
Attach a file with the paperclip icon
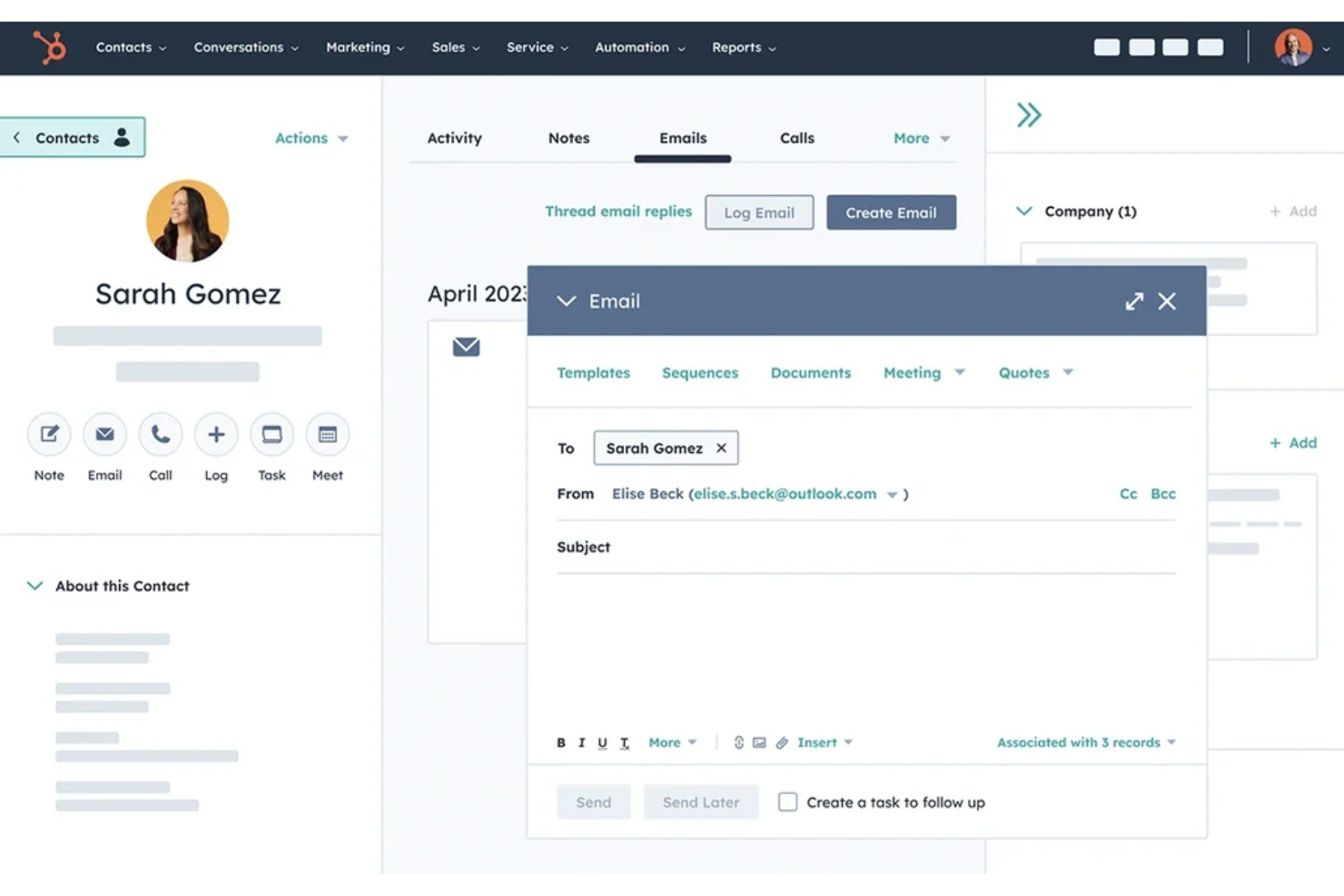(x=782, y=742)
